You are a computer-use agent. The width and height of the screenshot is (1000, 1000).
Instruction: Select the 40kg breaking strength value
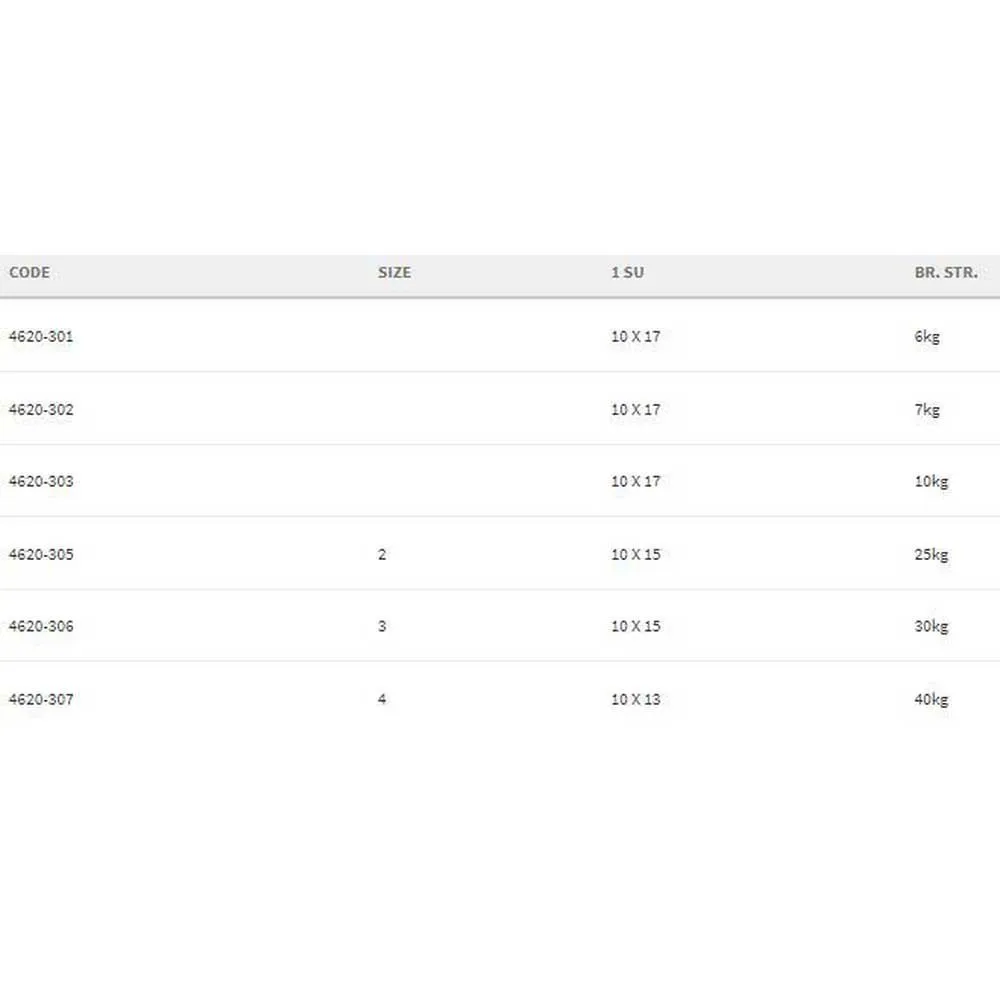(x=931, y=699)
